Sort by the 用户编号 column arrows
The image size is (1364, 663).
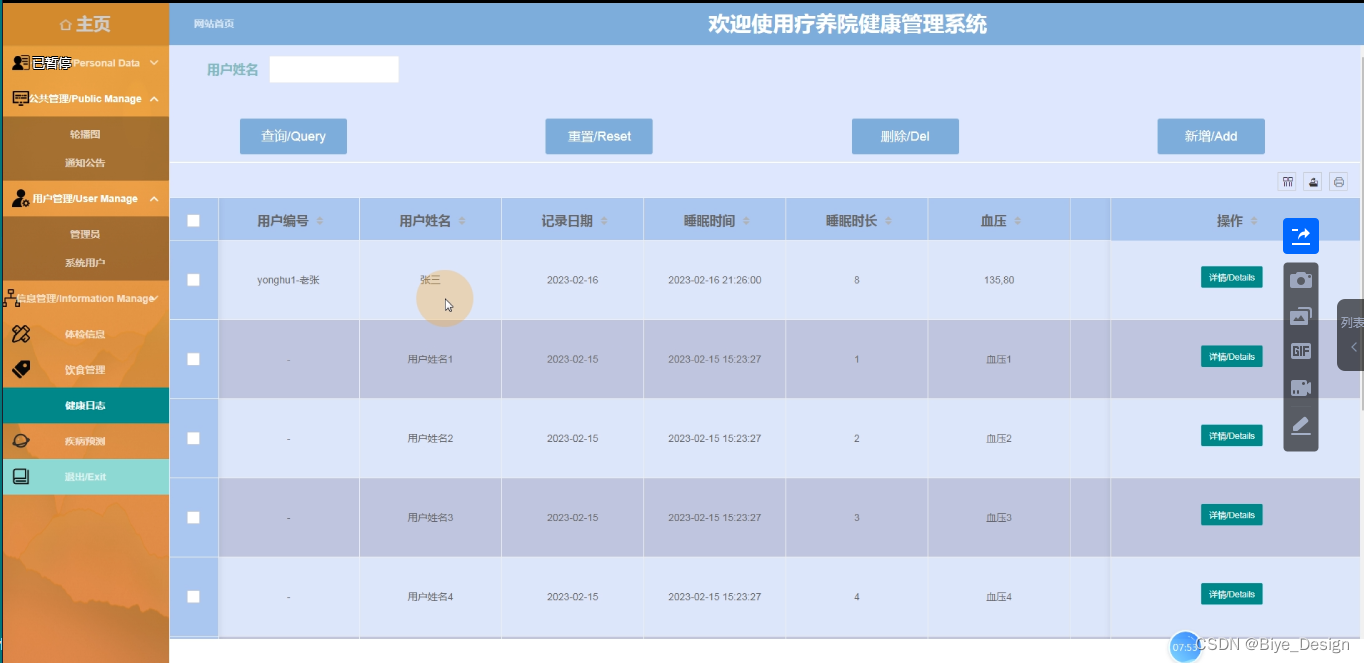point(320,221)
